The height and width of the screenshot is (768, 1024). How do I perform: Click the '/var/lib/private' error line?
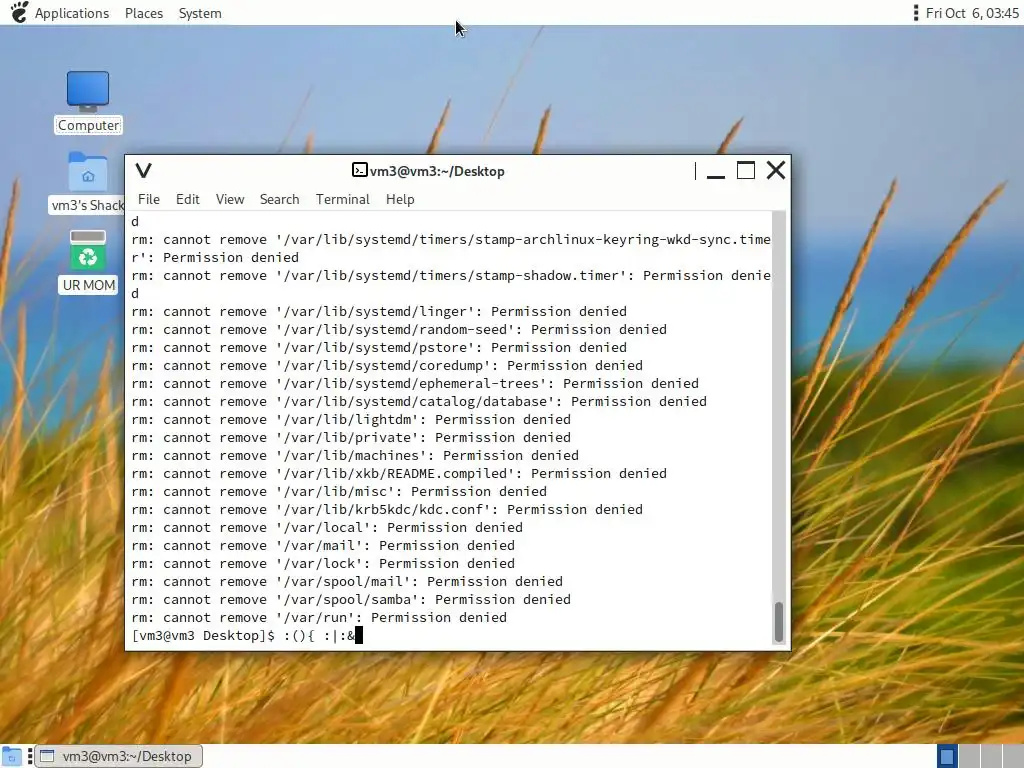pos(351,438)
